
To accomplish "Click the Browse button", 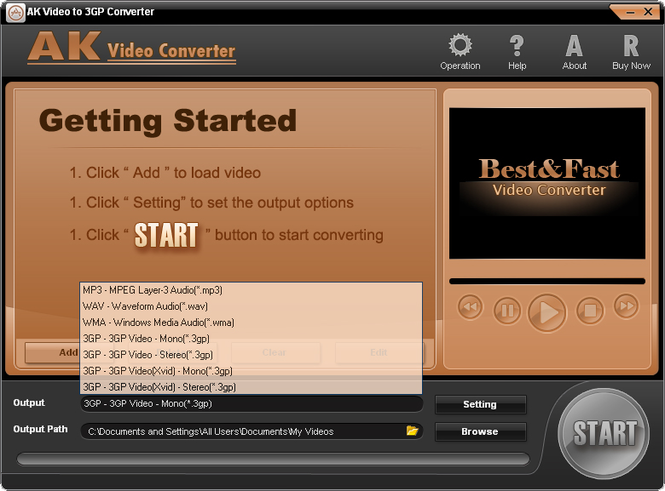I will [481, 432].
